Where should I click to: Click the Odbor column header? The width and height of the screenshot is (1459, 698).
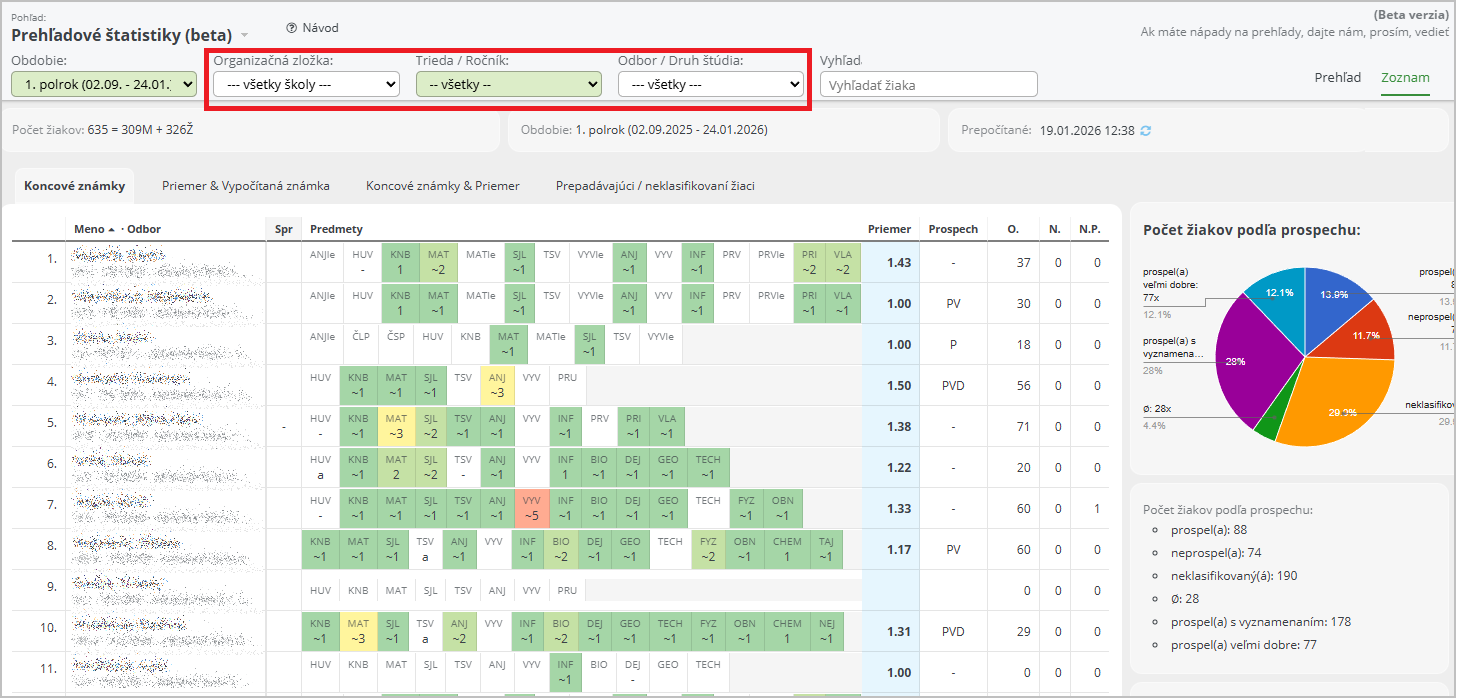144,230
